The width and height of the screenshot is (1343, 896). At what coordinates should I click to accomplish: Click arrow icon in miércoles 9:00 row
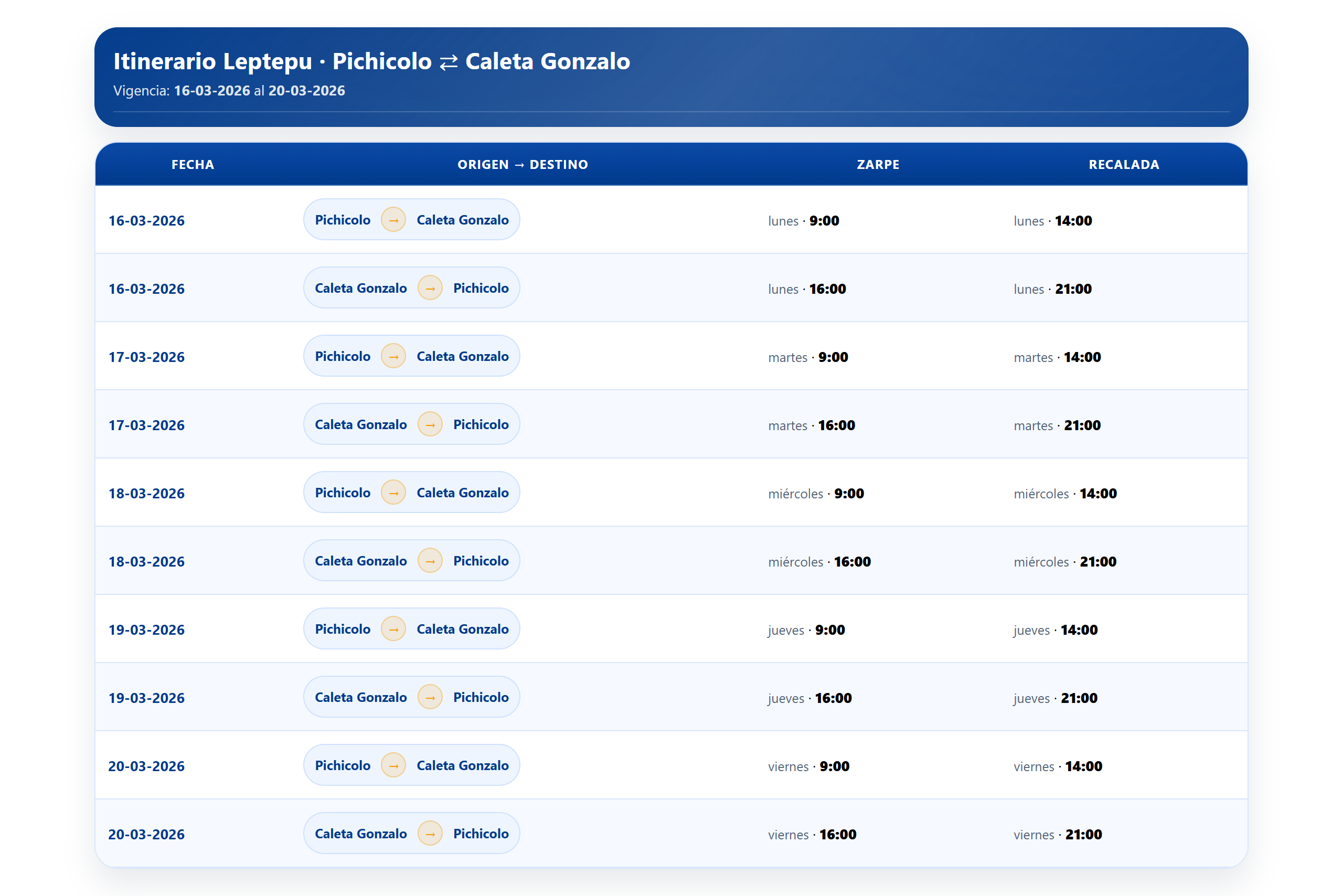(x=393, y=493)
